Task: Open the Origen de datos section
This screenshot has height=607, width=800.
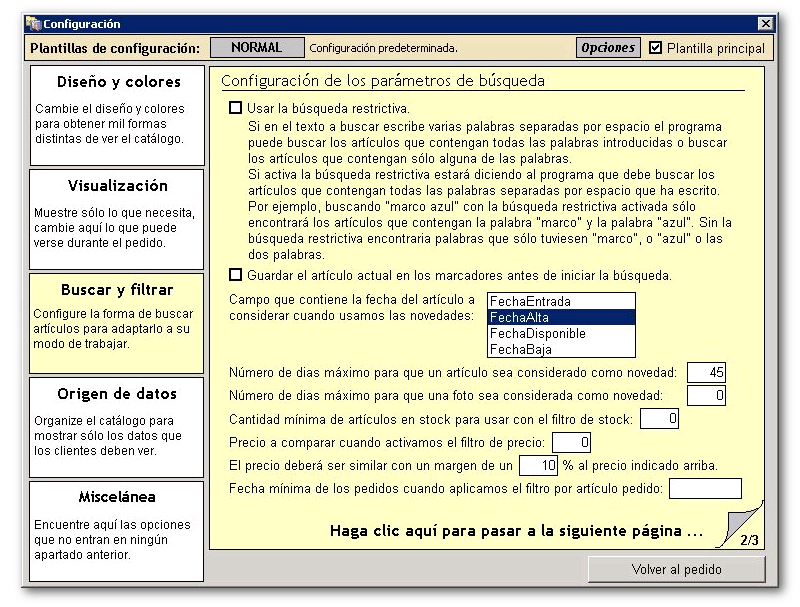Action: pyautogui.click(x=117, y=427)
